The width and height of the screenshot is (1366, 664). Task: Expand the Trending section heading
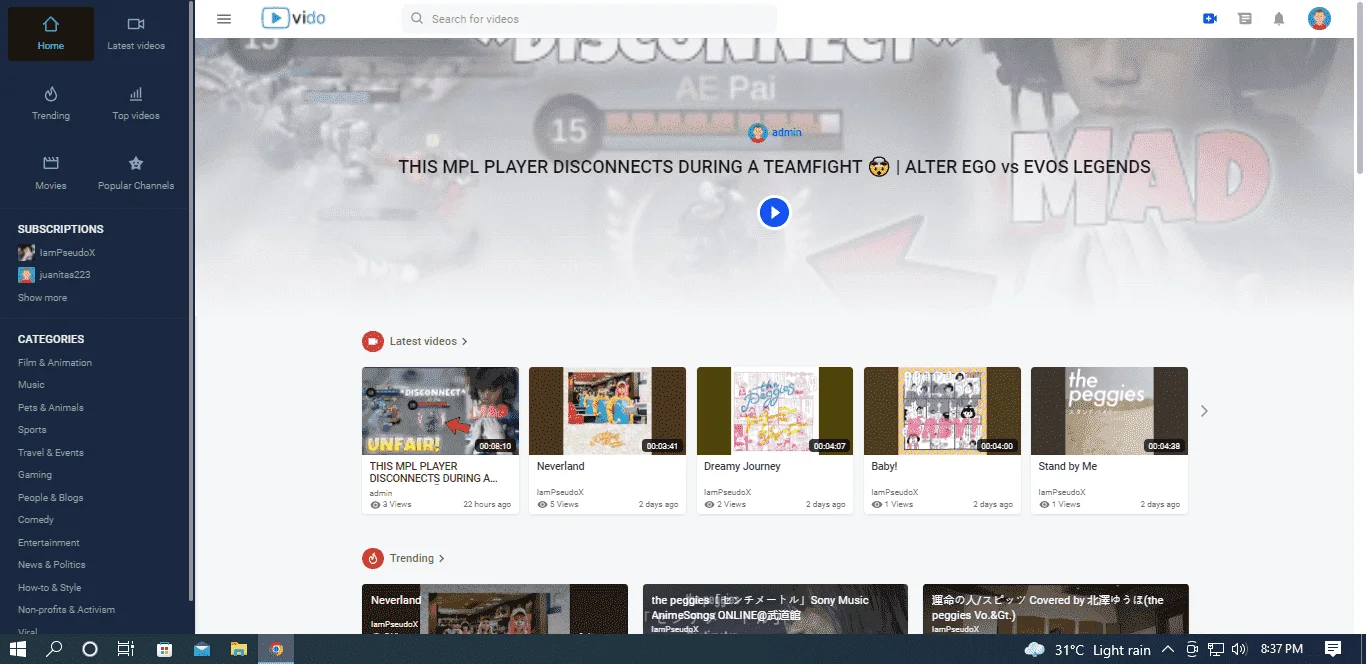tap(417, 558)
